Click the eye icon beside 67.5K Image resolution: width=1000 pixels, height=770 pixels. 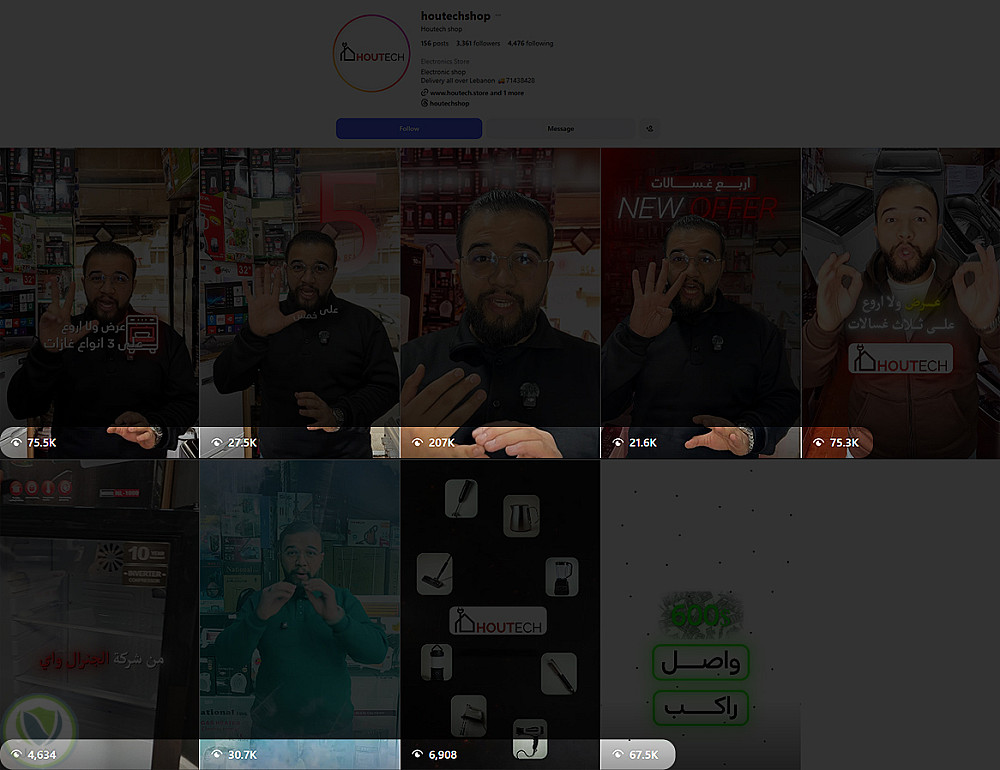point(618,754)
